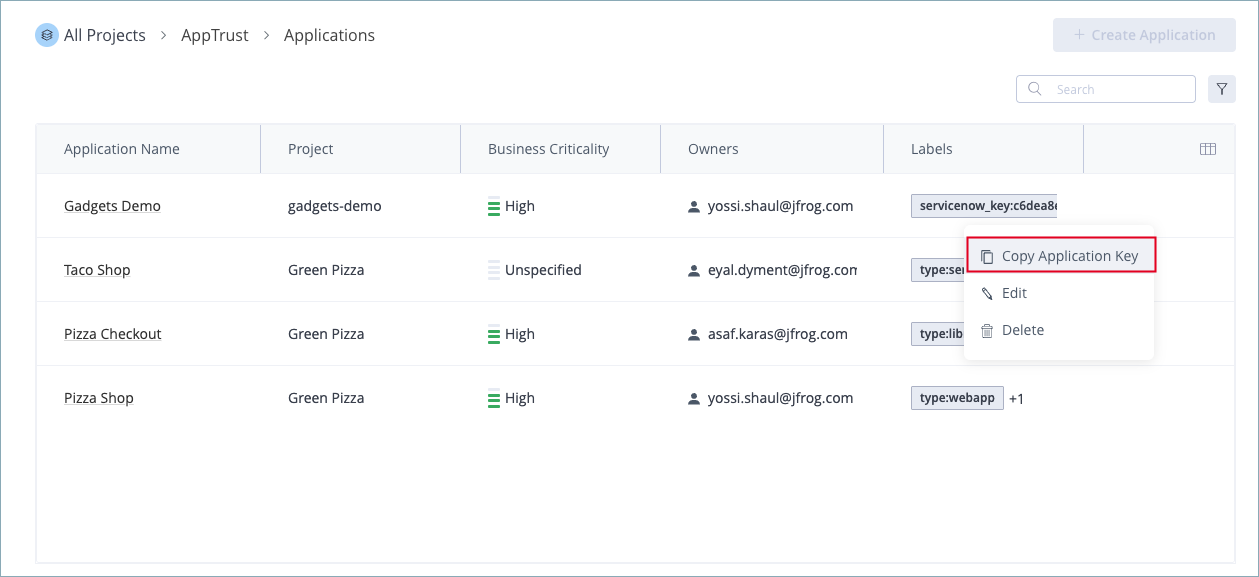Viewport: 1259px width, 577px height.
Task: Click the pencil icon next to Edit
Action: click(x=986, y=292)
